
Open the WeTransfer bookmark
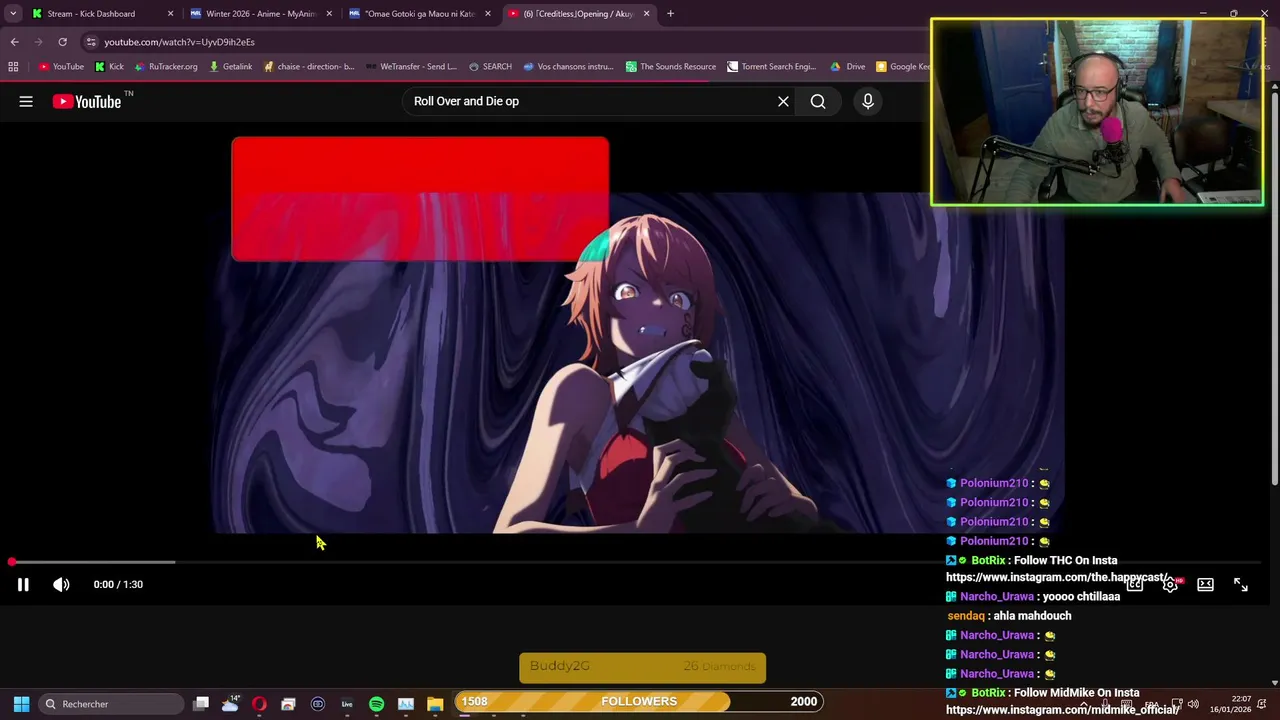[411, 67]
